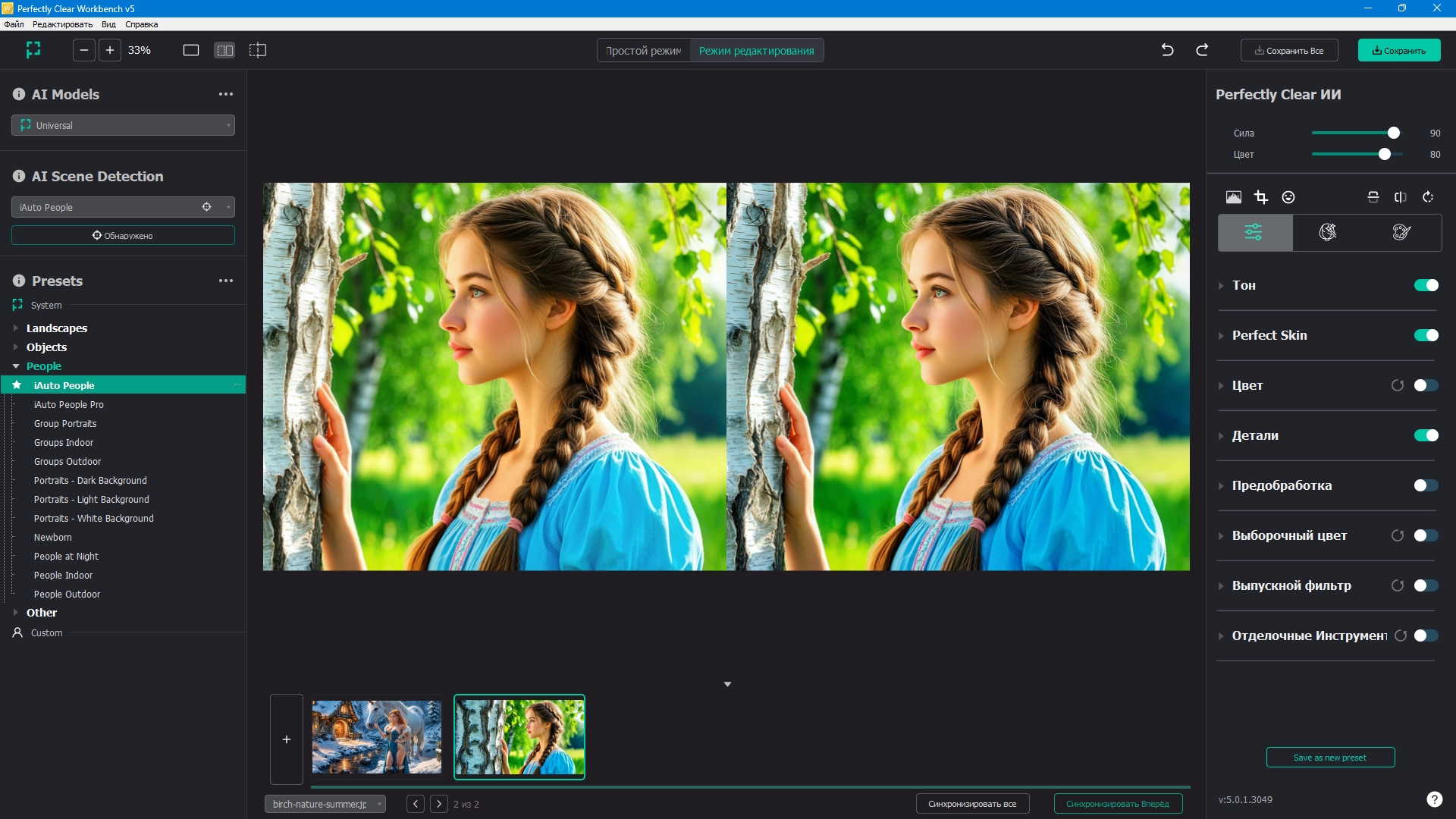Switch to Простой режим tab

pyautogui.click(x=643, y=51)
